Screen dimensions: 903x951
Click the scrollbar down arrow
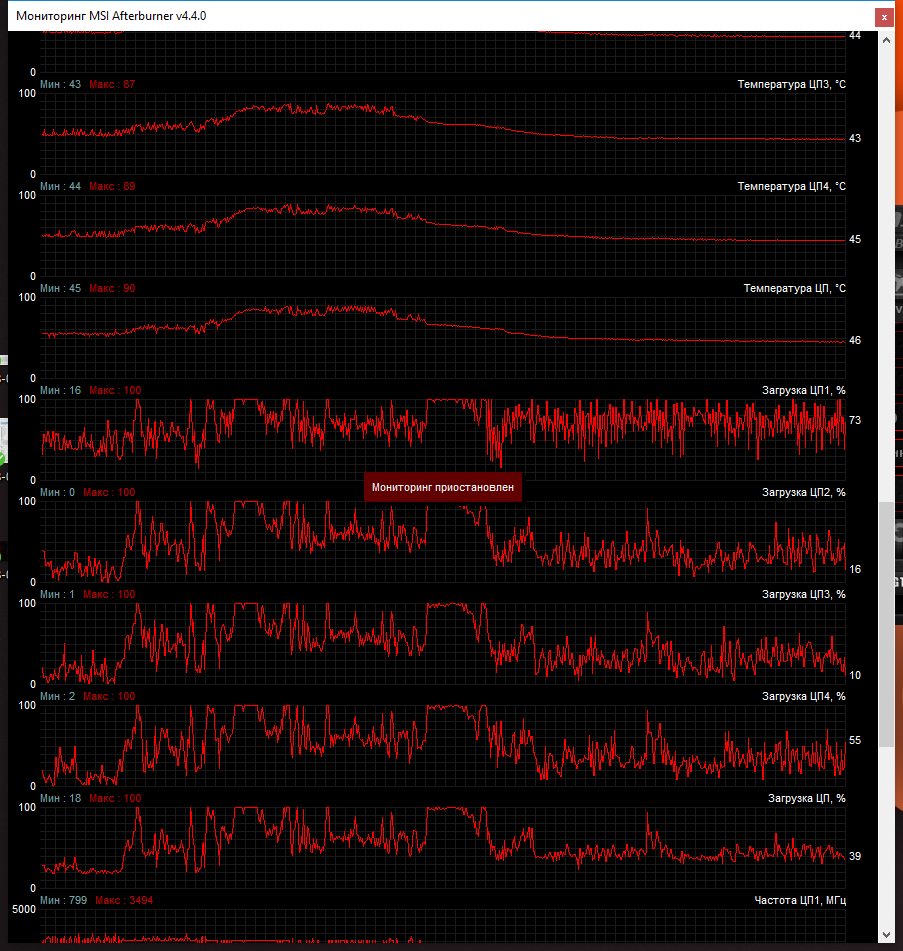click(886, 935)
